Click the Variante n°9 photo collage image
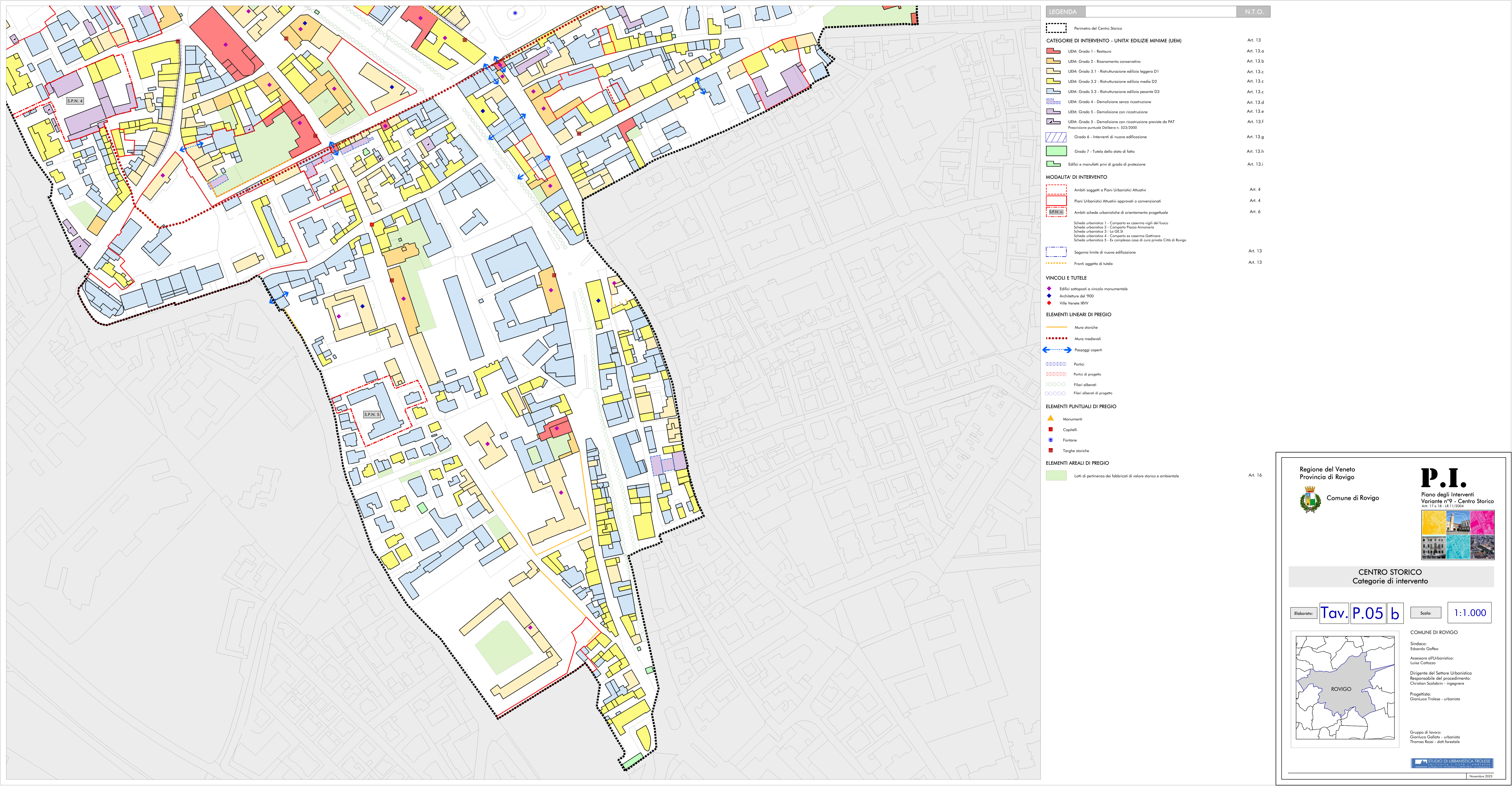This screenshot has height=786, width=1512. [x=1457, y=535]
